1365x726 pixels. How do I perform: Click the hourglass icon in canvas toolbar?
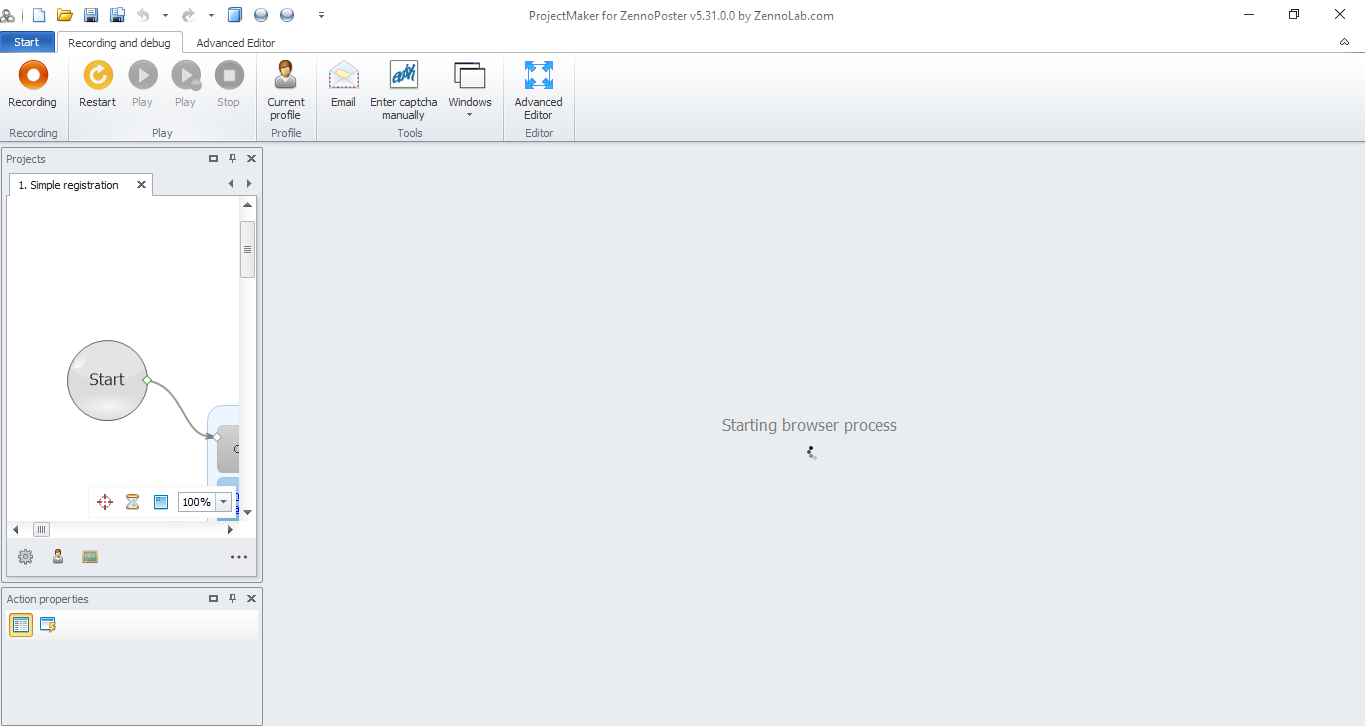click(x=132, y=502)
